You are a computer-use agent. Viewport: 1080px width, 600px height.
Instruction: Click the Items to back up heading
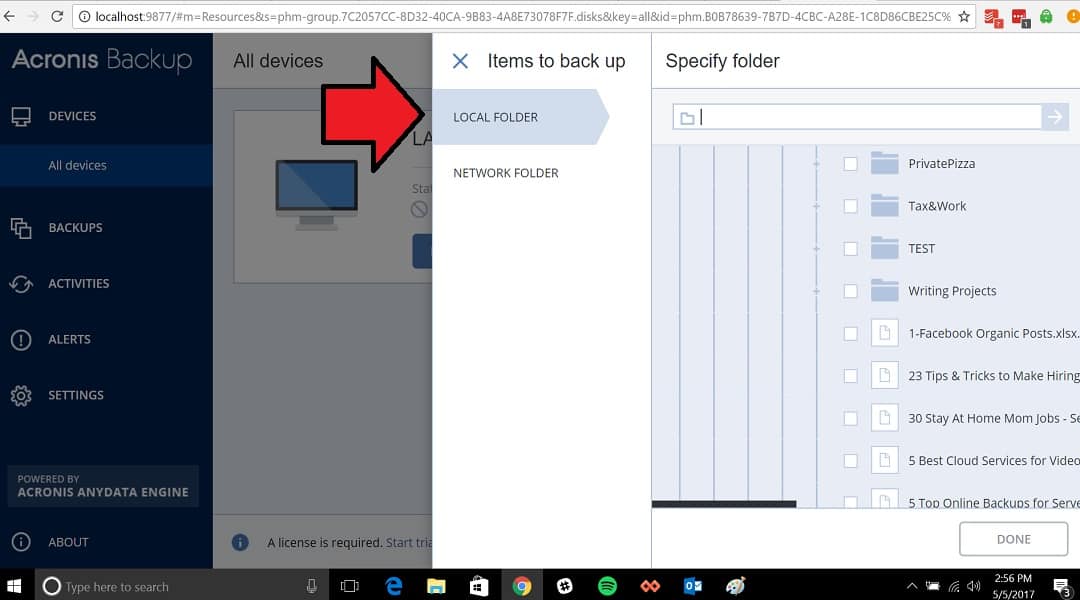click(557, 61)
